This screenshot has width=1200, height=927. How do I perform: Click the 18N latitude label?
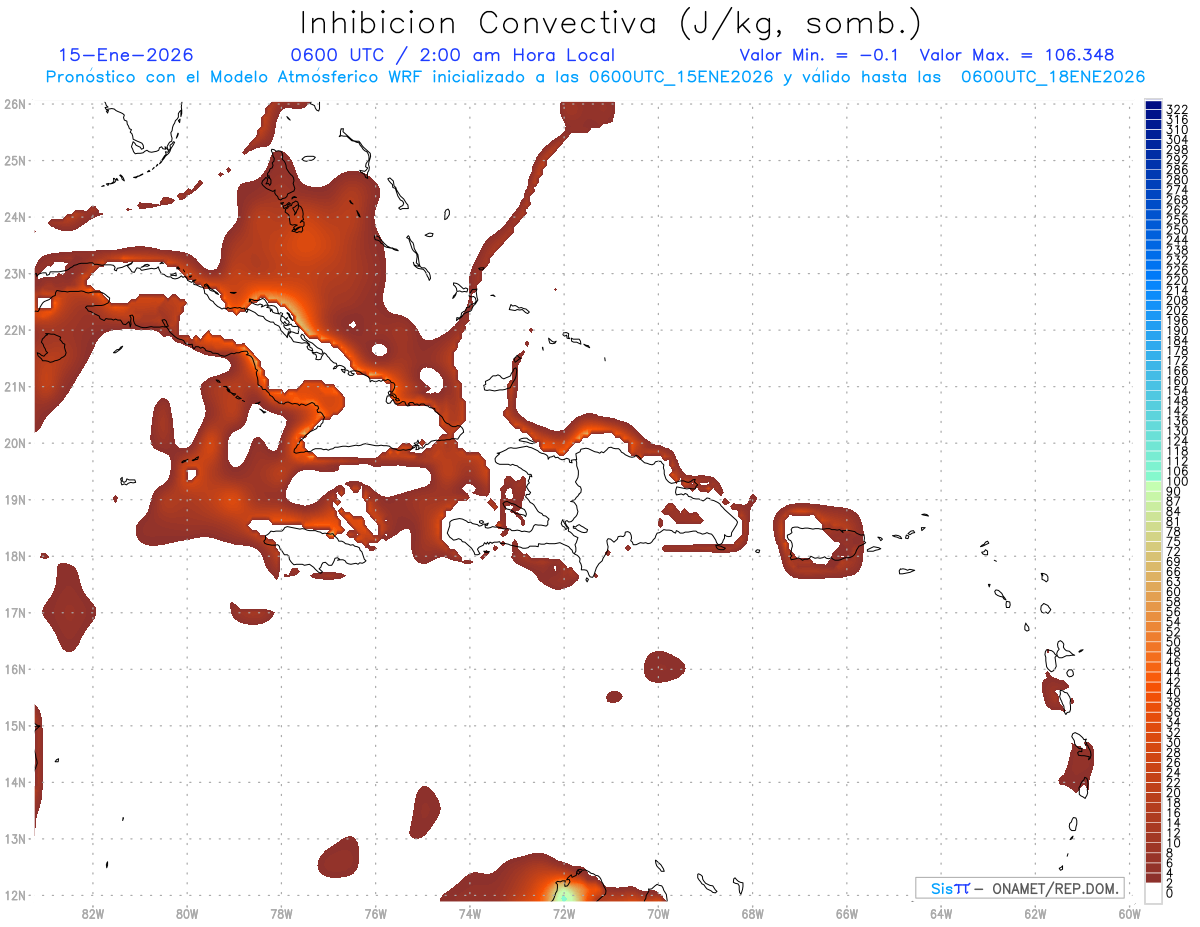15,556
